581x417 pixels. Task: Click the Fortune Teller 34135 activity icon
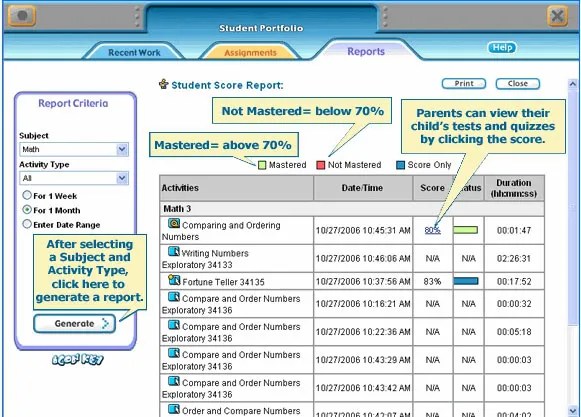[x=174, y=279]
